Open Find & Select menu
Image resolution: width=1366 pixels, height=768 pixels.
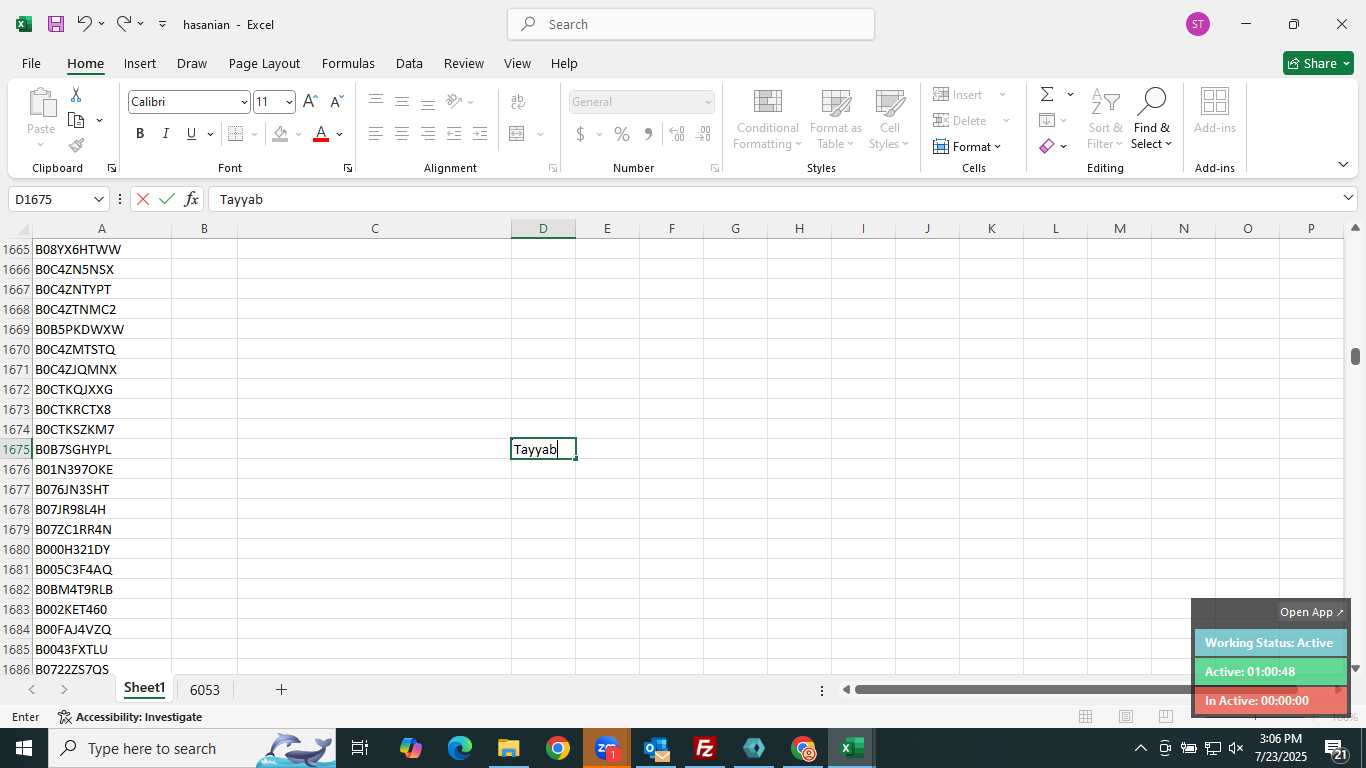1151,120
